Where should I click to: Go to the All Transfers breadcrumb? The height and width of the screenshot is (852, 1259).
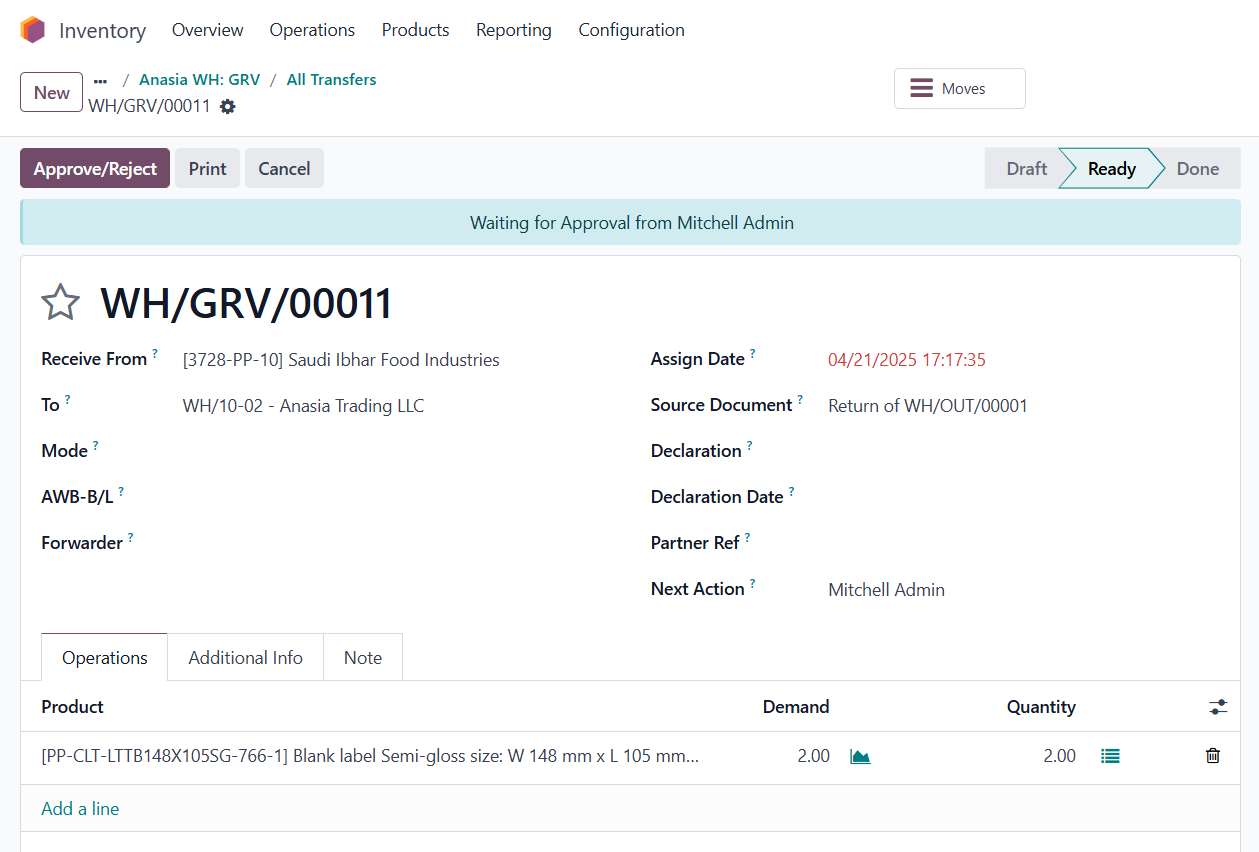(x=331, y=80)
